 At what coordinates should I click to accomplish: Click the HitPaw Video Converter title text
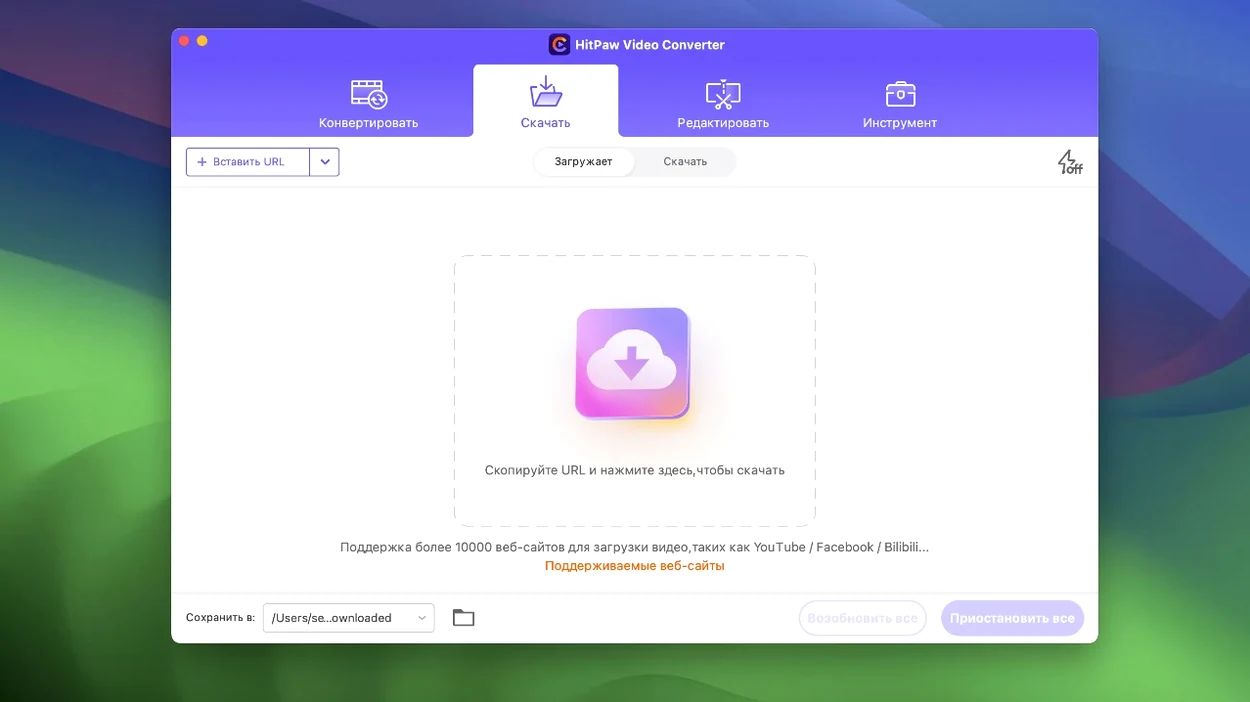point(650,45)
